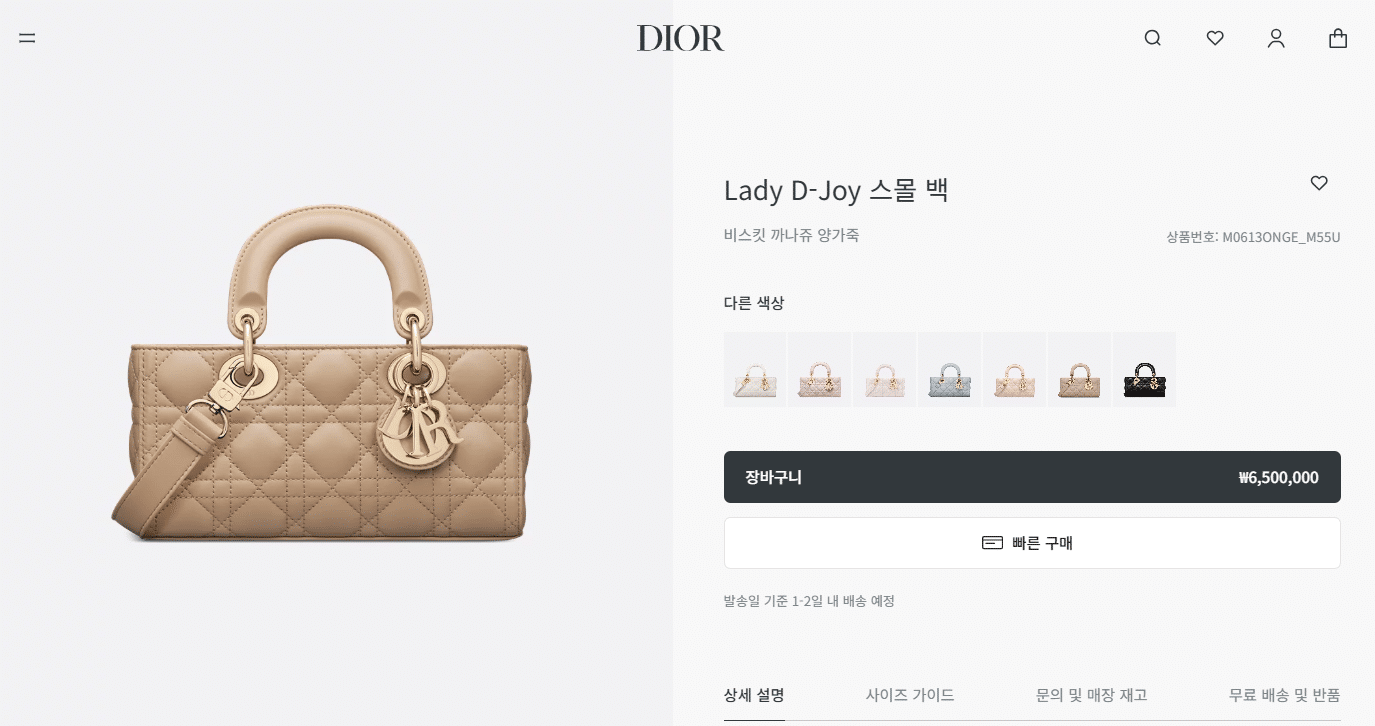Open the 무료 배송 및 반품 tab
The image size is (1375, 726).
click(x=1285, y=694)
